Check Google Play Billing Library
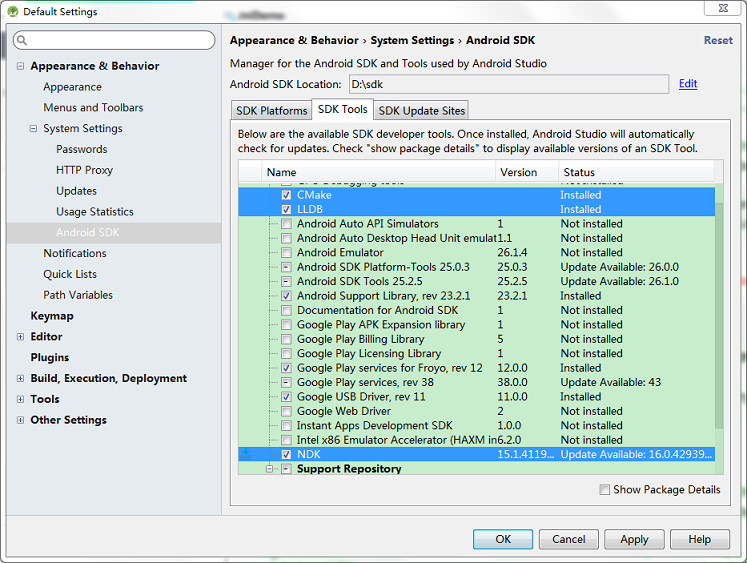 coord(286,339)
